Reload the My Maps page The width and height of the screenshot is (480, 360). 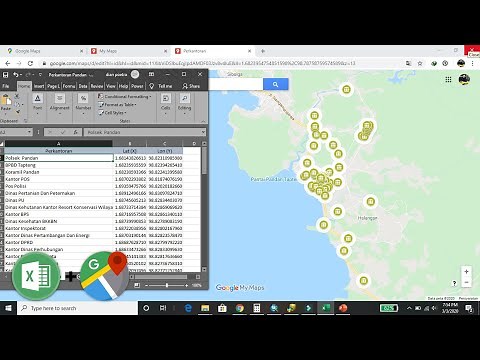click(30, 63)
